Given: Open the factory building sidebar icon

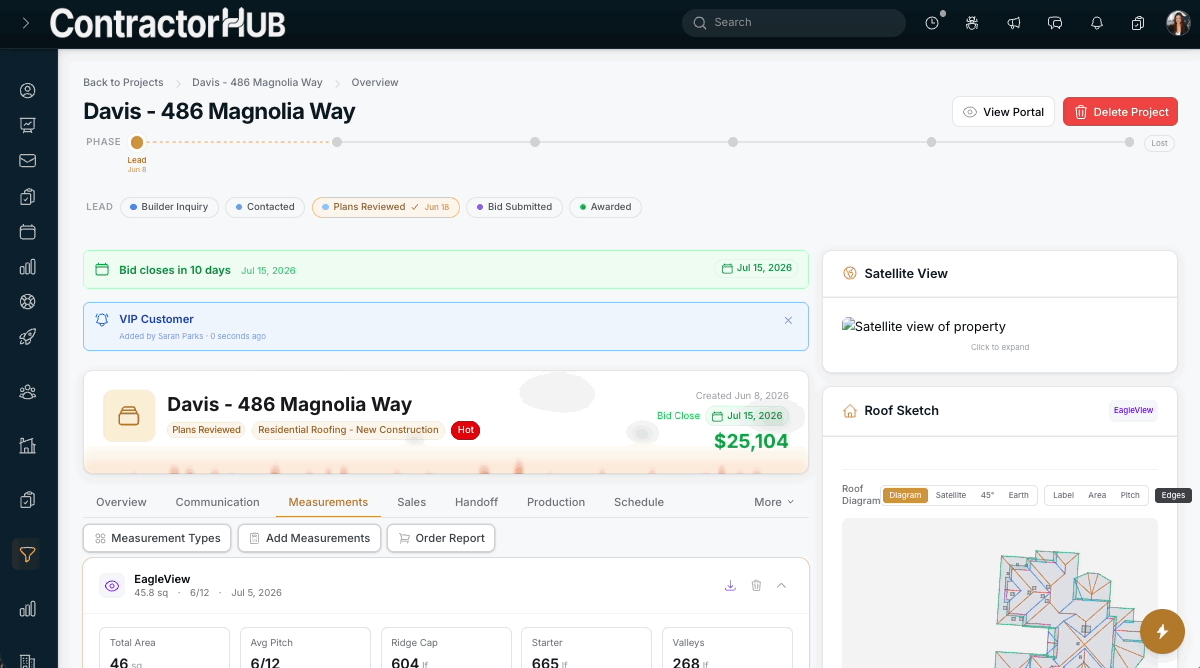Looking at the screenshot, I should click(x=28, y=445).
